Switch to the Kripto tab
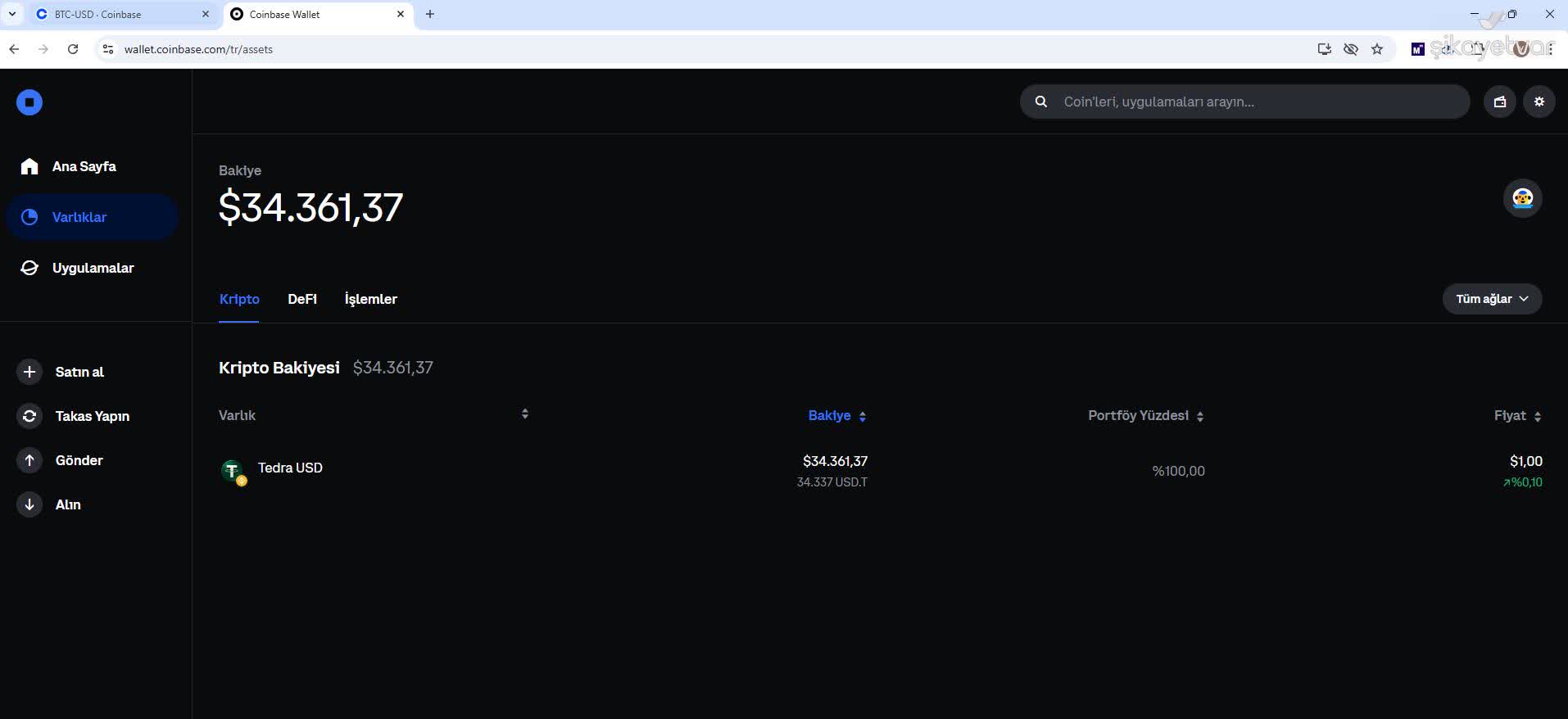Image resolution: width=1568 pixels, height=719 pixels. 239,299
